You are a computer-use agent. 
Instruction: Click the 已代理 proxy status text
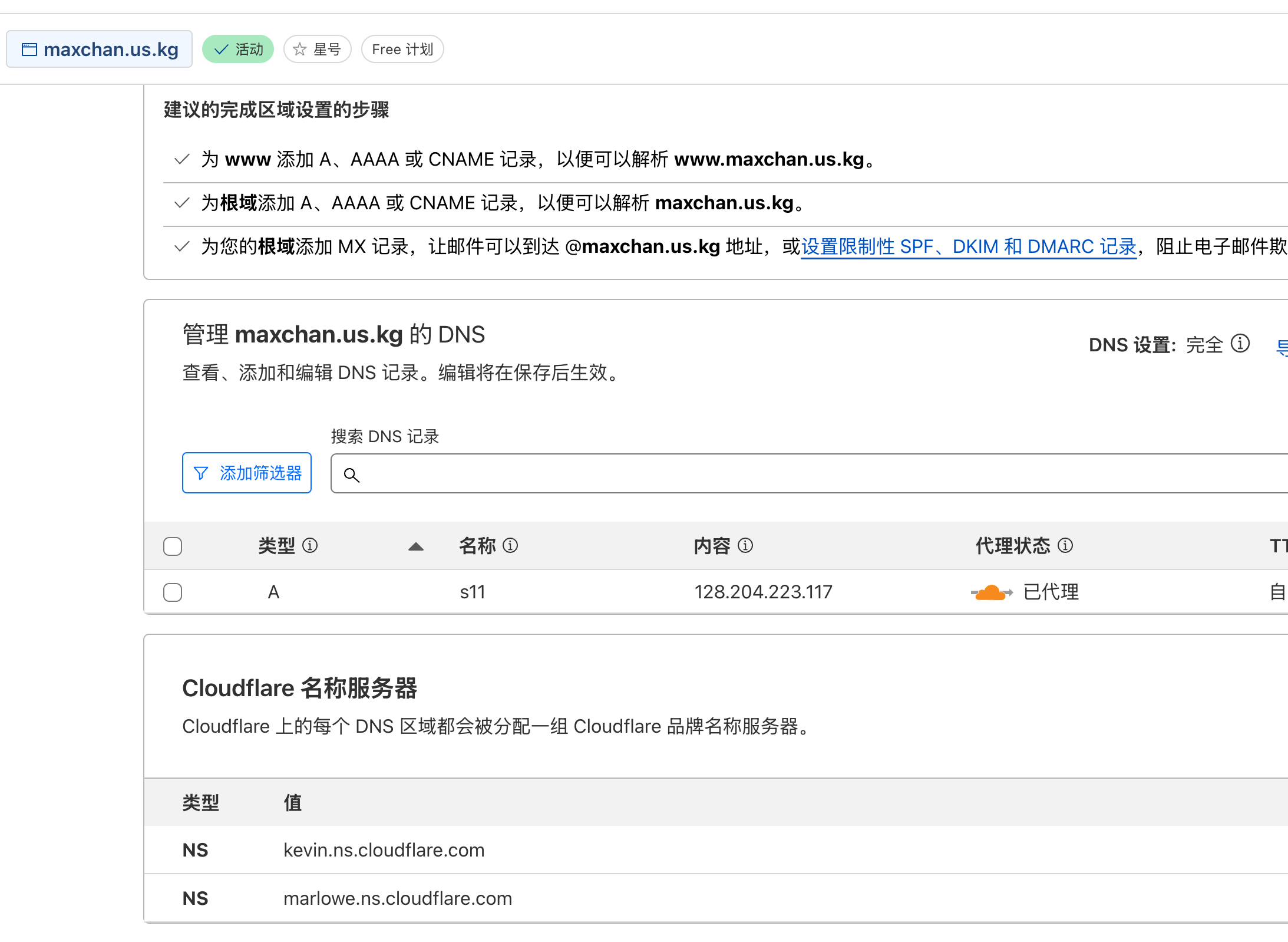1051,592
